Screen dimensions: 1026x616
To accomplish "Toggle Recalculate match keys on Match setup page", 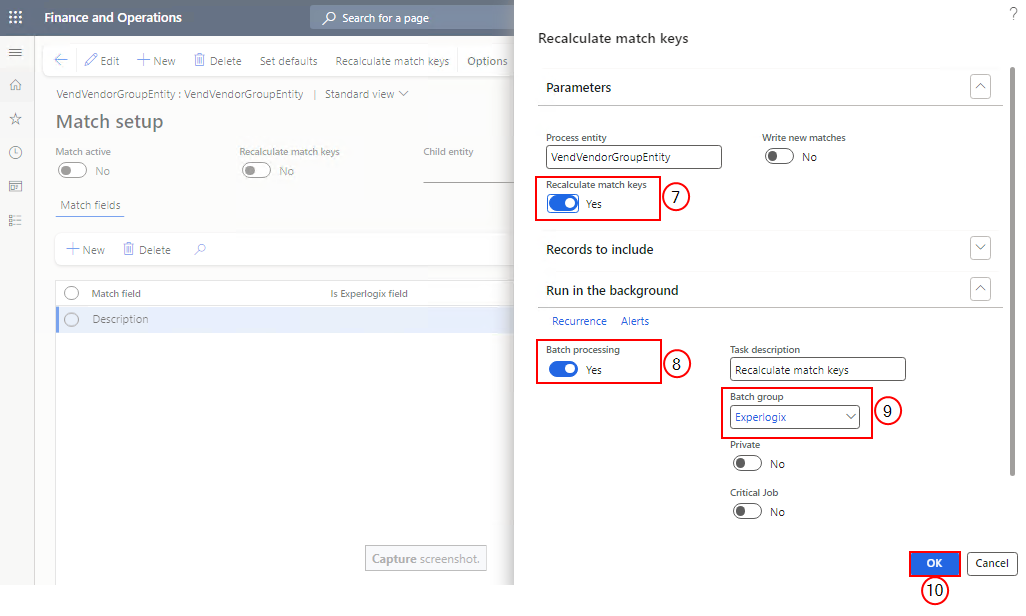I will (256, 171).
